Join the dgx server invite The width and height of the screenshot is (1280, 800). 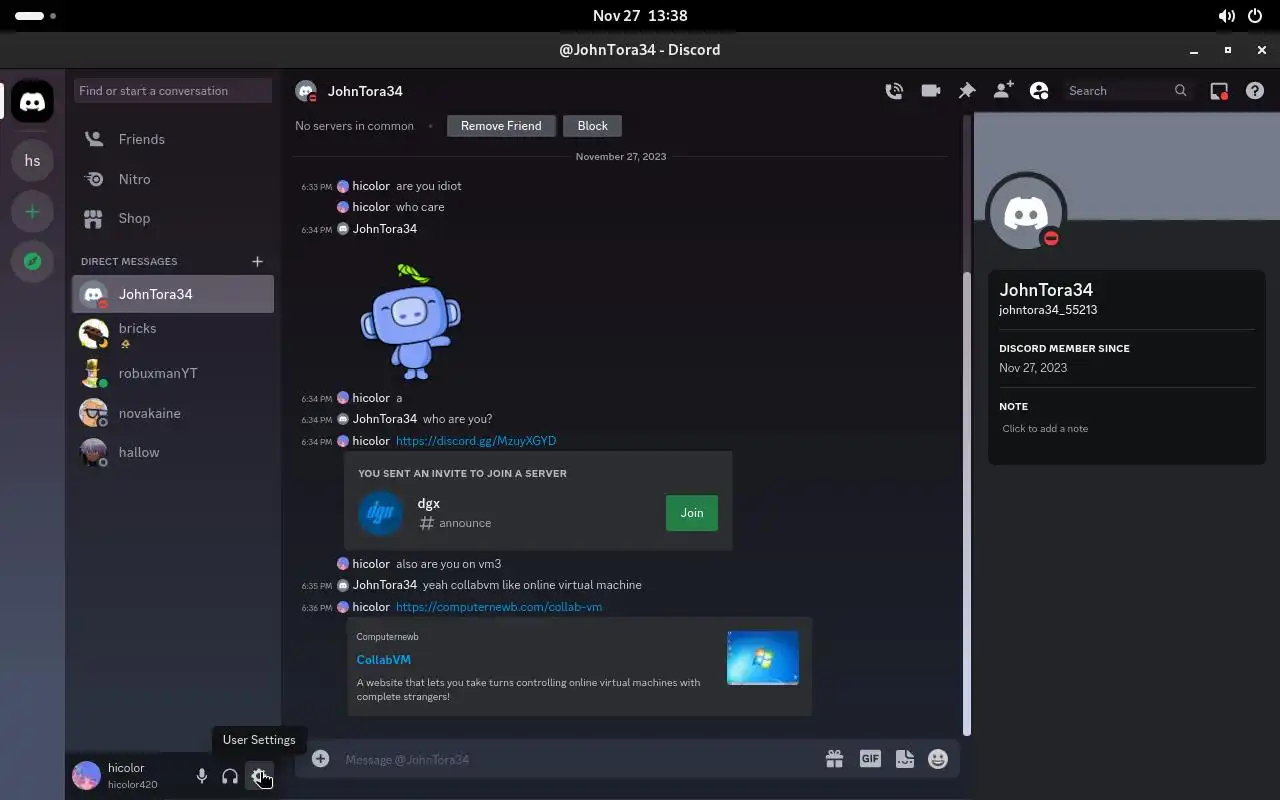pos(692,513)
